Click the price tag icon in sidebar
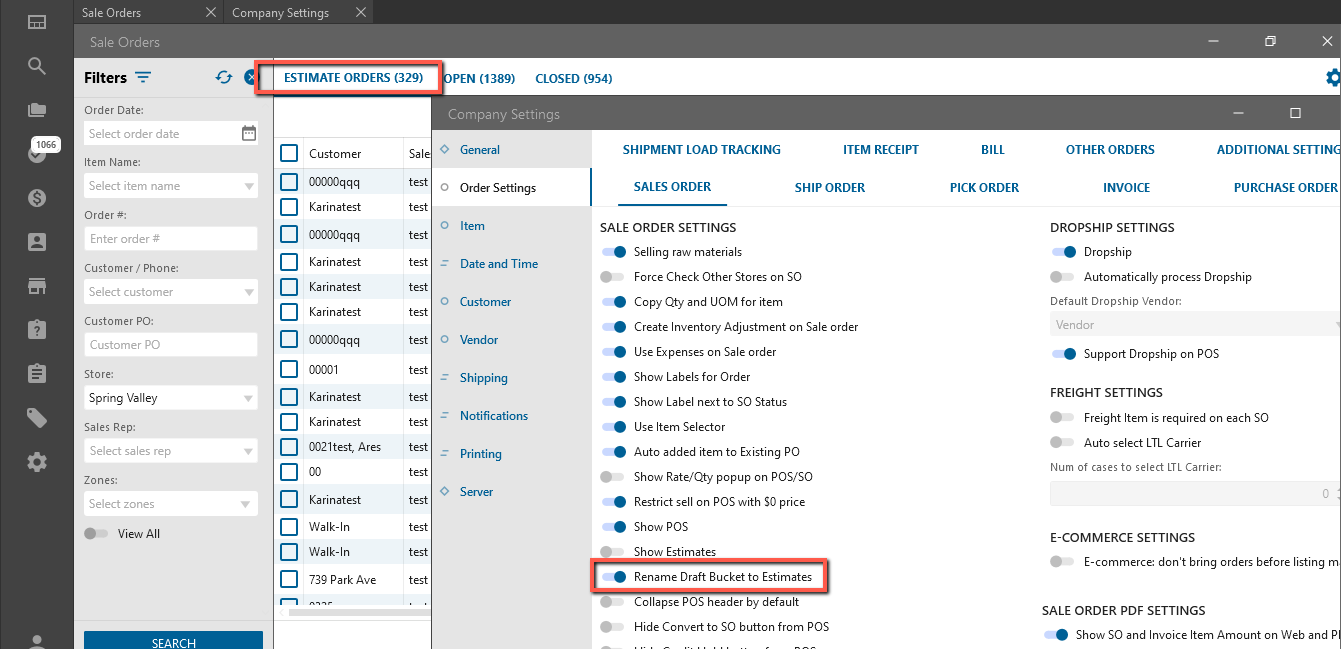 point(37,418)
